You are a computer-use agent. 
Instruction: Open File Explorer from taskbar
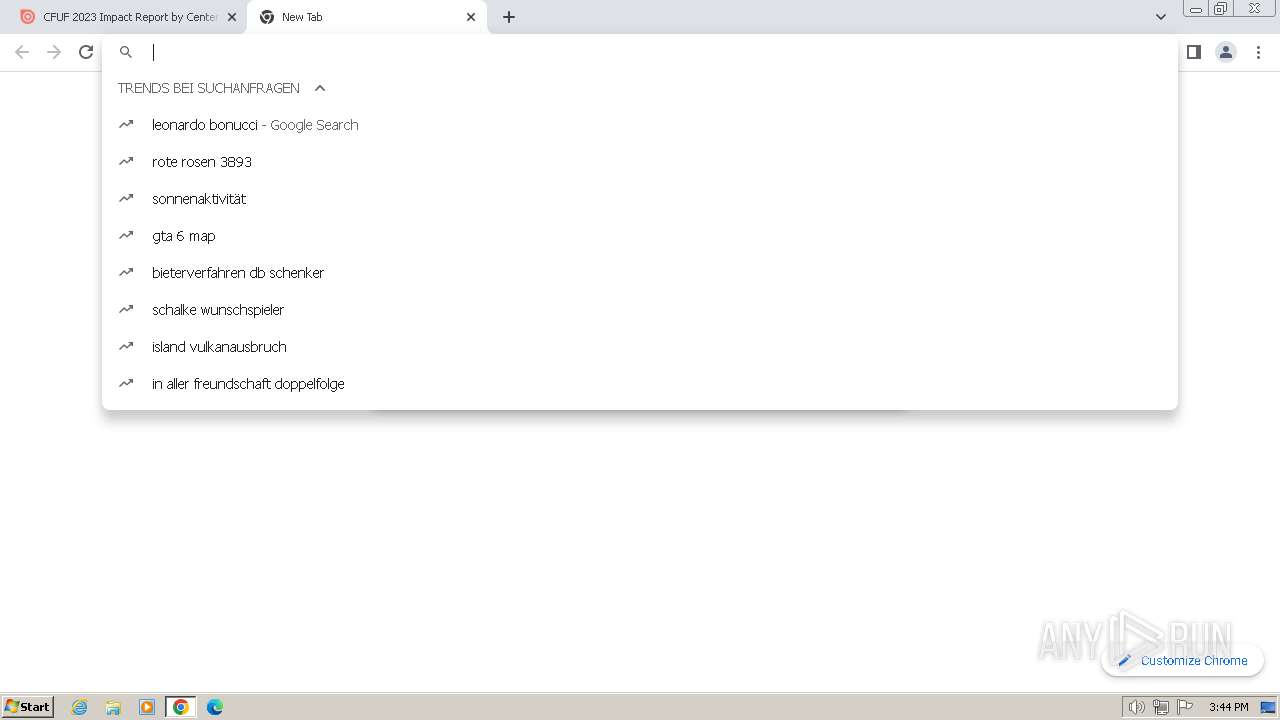pos(113,707)
